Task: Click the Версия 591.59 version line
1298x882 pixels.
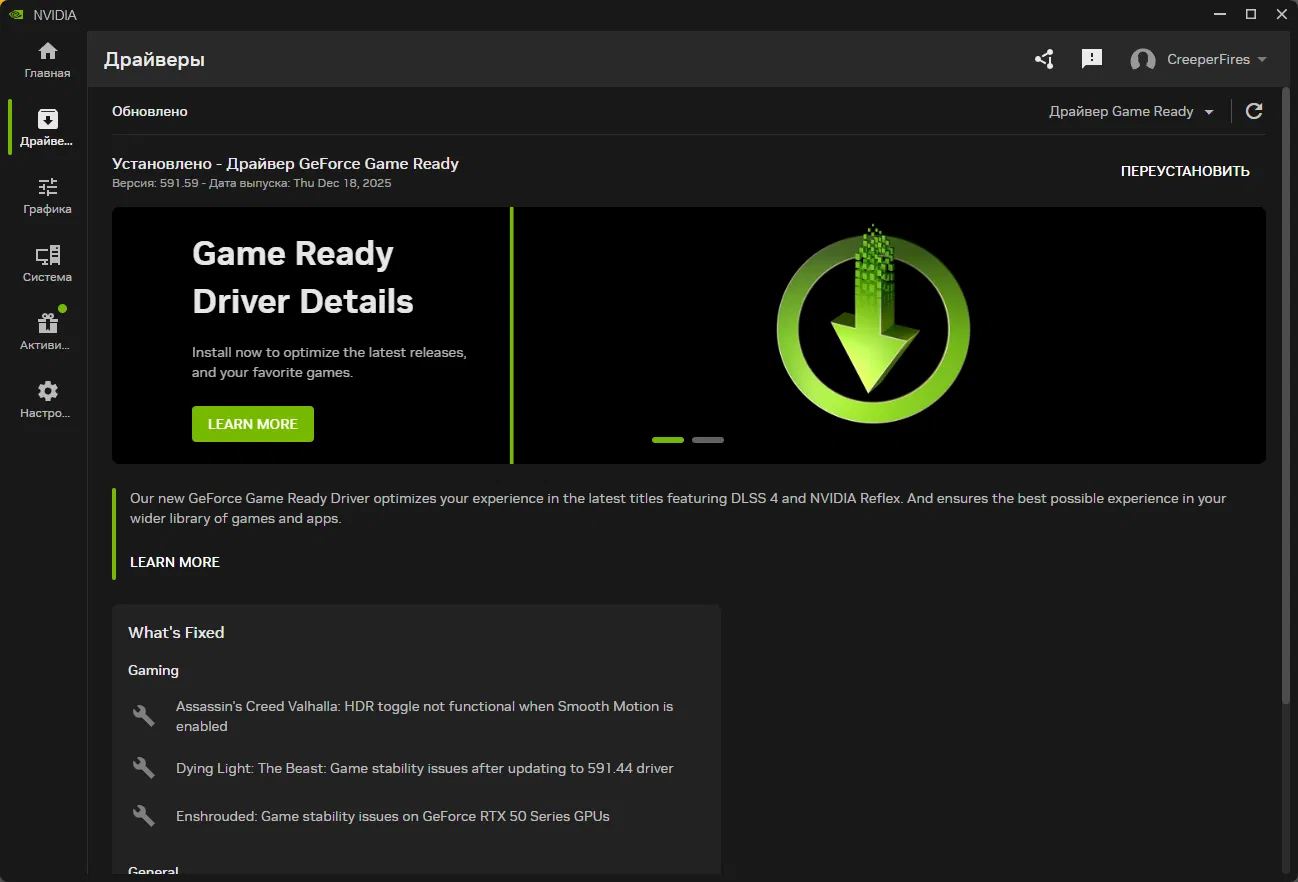Action: [252, 183]
